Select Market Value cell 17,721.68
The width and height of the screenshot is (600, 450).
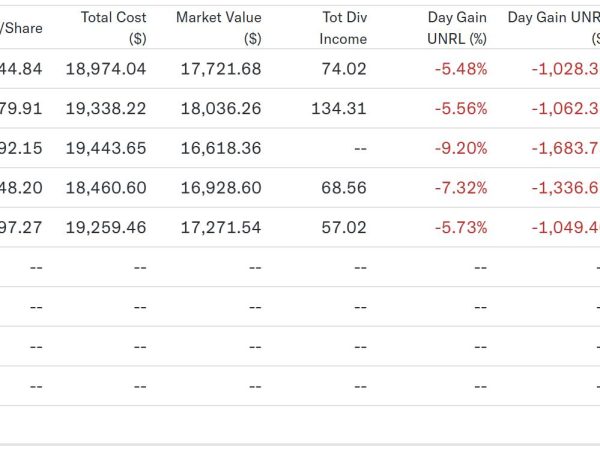(x=221, y=69)
